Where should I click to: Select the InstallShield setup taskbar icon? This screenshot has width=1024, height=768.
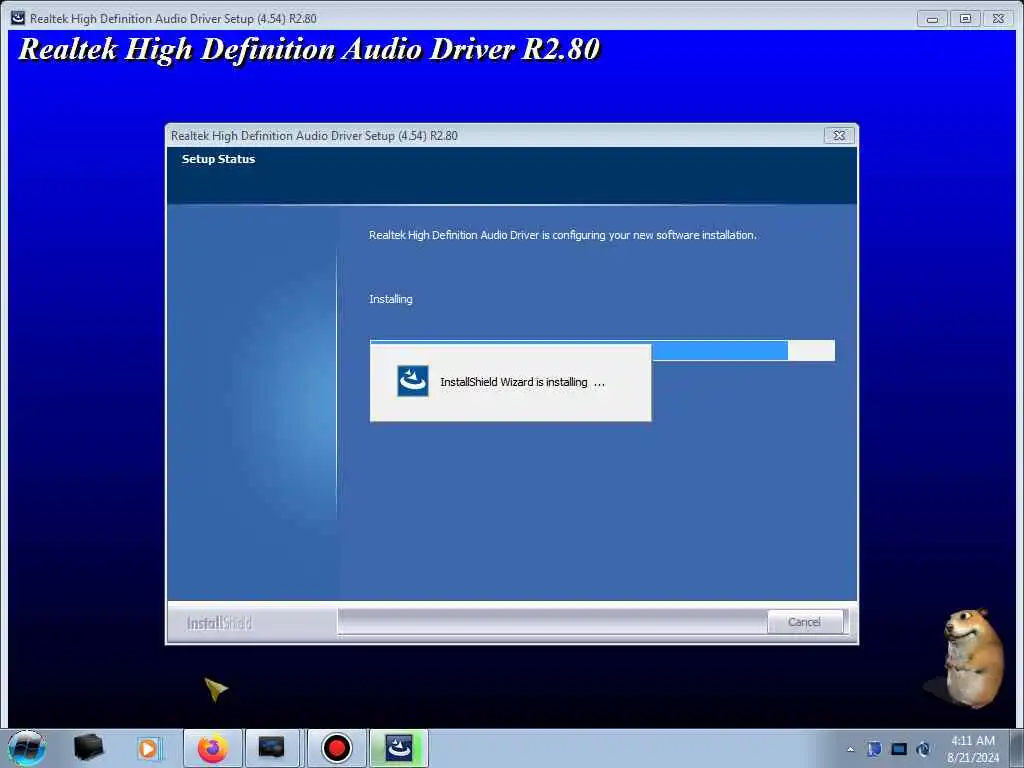pyautogui.click(x=398, y=748)
